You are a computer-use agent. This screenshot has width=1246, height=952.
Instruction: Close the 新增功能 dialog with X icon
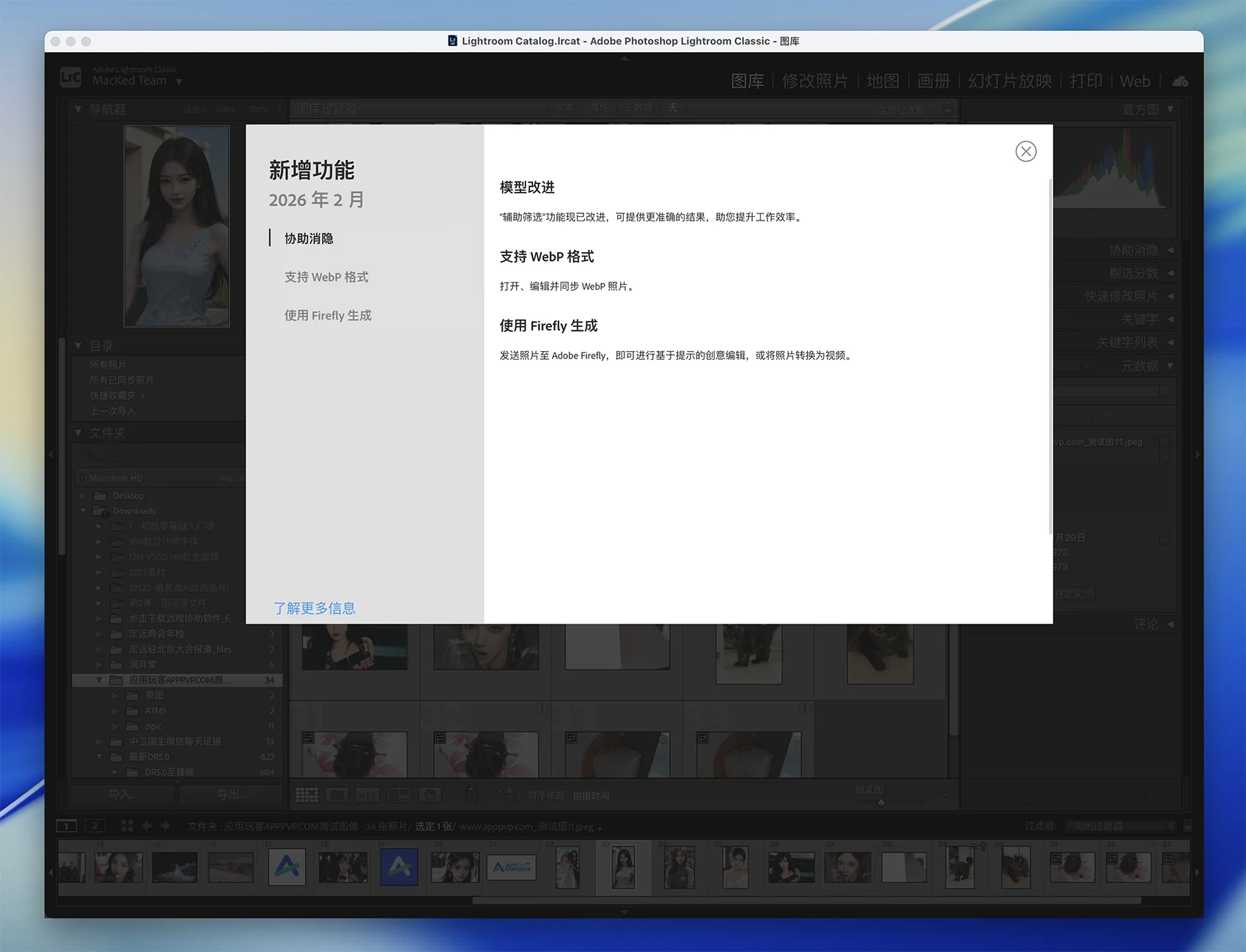tap(1025, 152)
